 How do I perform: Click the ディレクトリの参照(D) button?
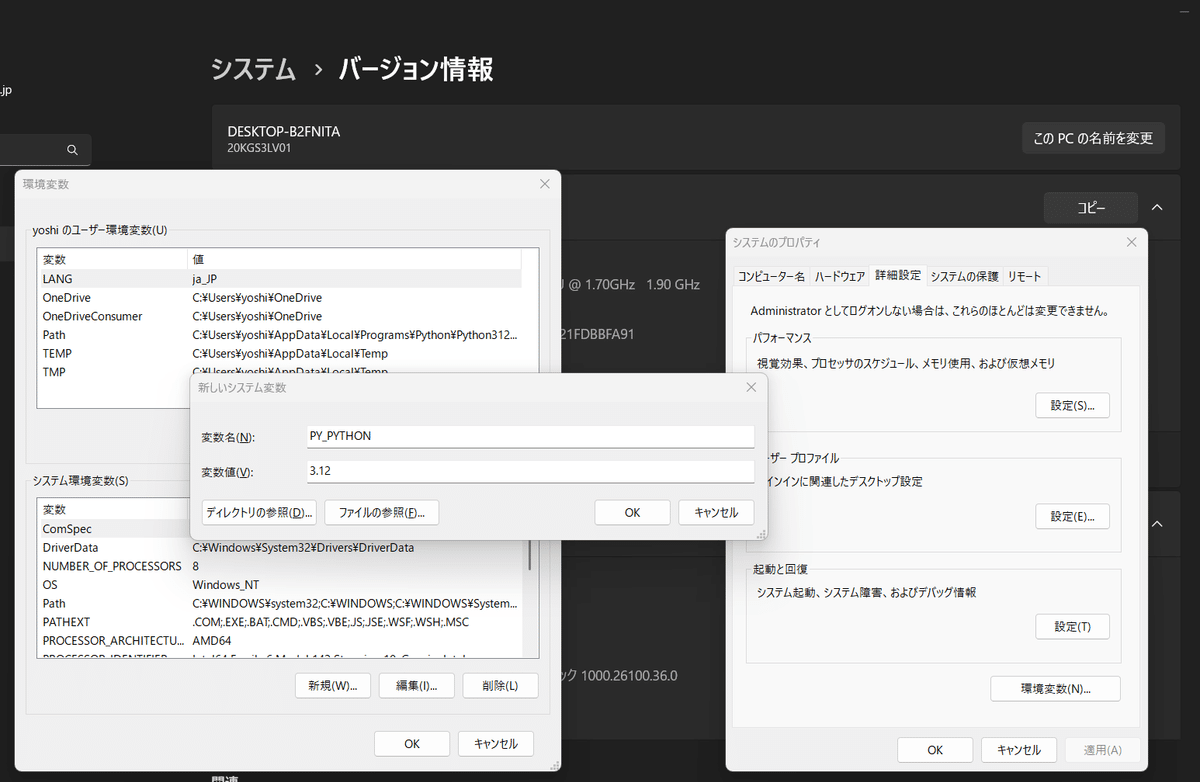tap(259, 511)
